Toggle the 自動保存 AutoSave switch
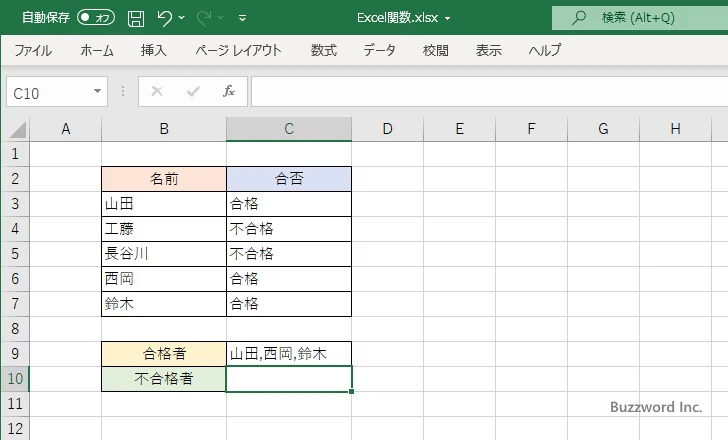This screenshot has height=440, width=728. 96,18
